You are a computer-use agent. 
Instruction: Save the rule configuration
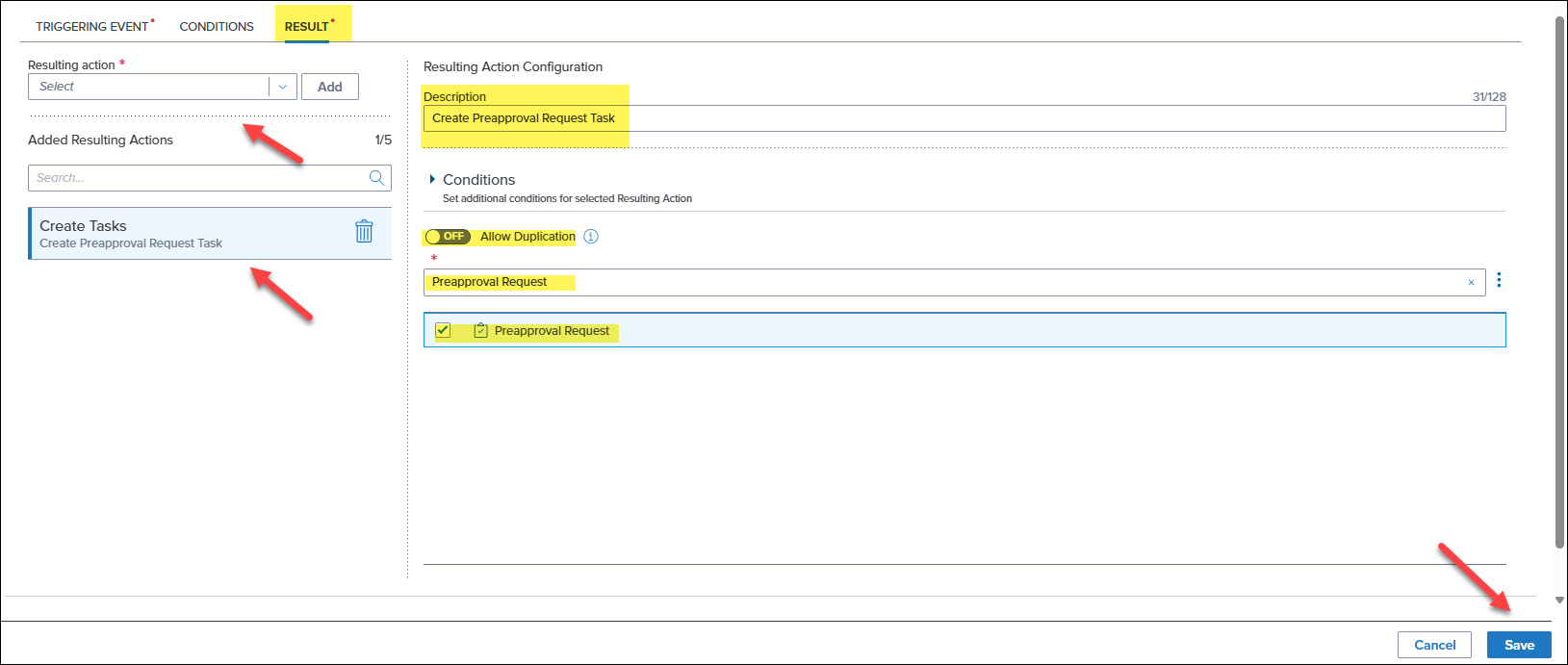[x=1518, y=645]
